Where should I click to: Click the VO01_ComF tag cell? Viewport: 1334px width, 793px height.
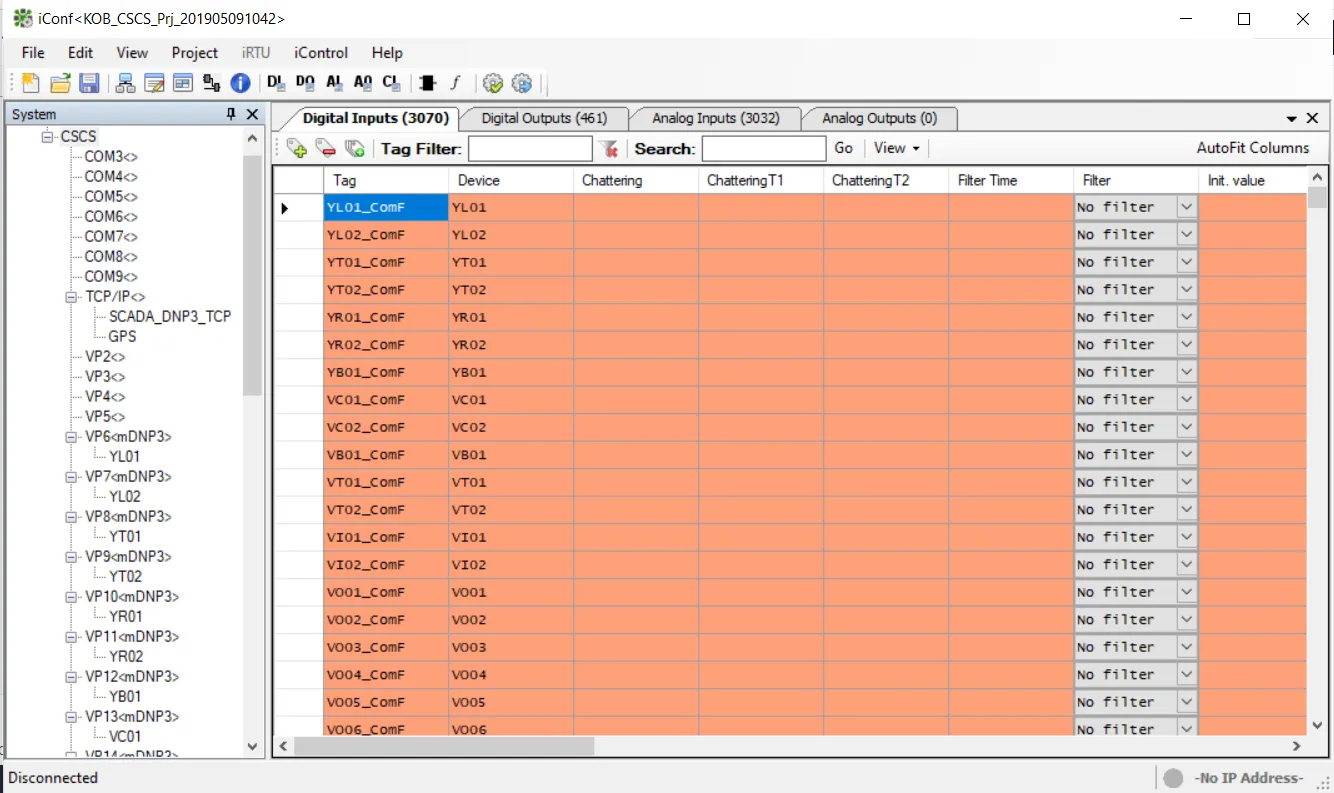(x=386, y=592)
